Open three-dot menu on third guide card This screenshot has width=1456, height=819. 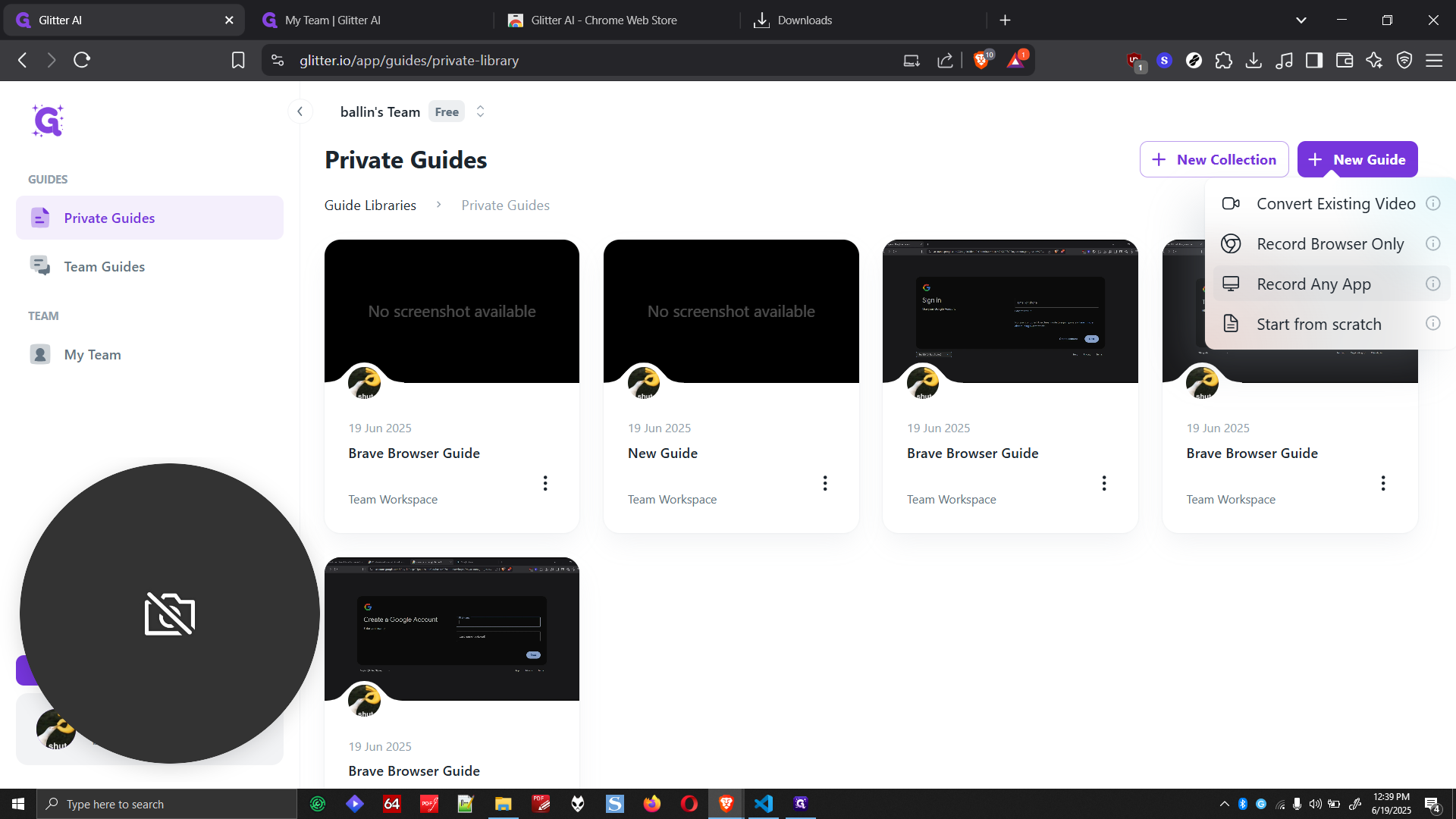[x=1104, y=483]
